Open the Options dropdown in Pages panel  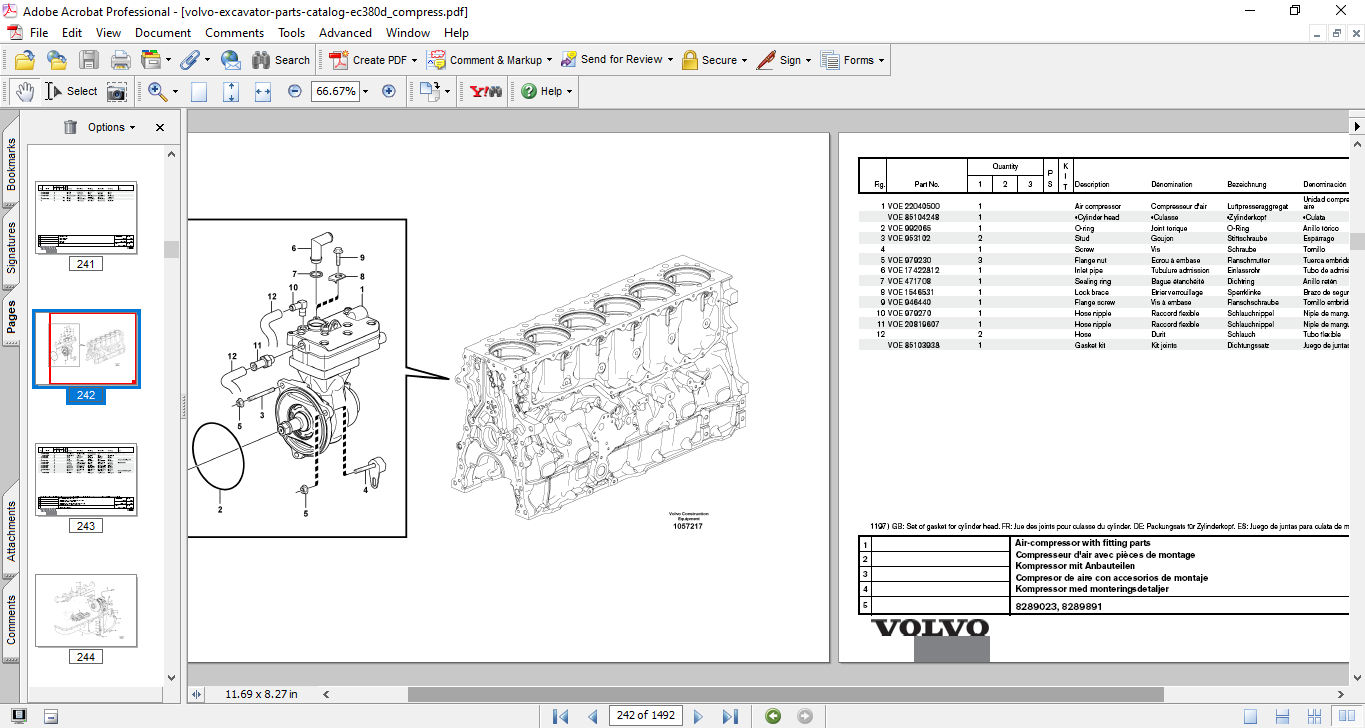111,127
